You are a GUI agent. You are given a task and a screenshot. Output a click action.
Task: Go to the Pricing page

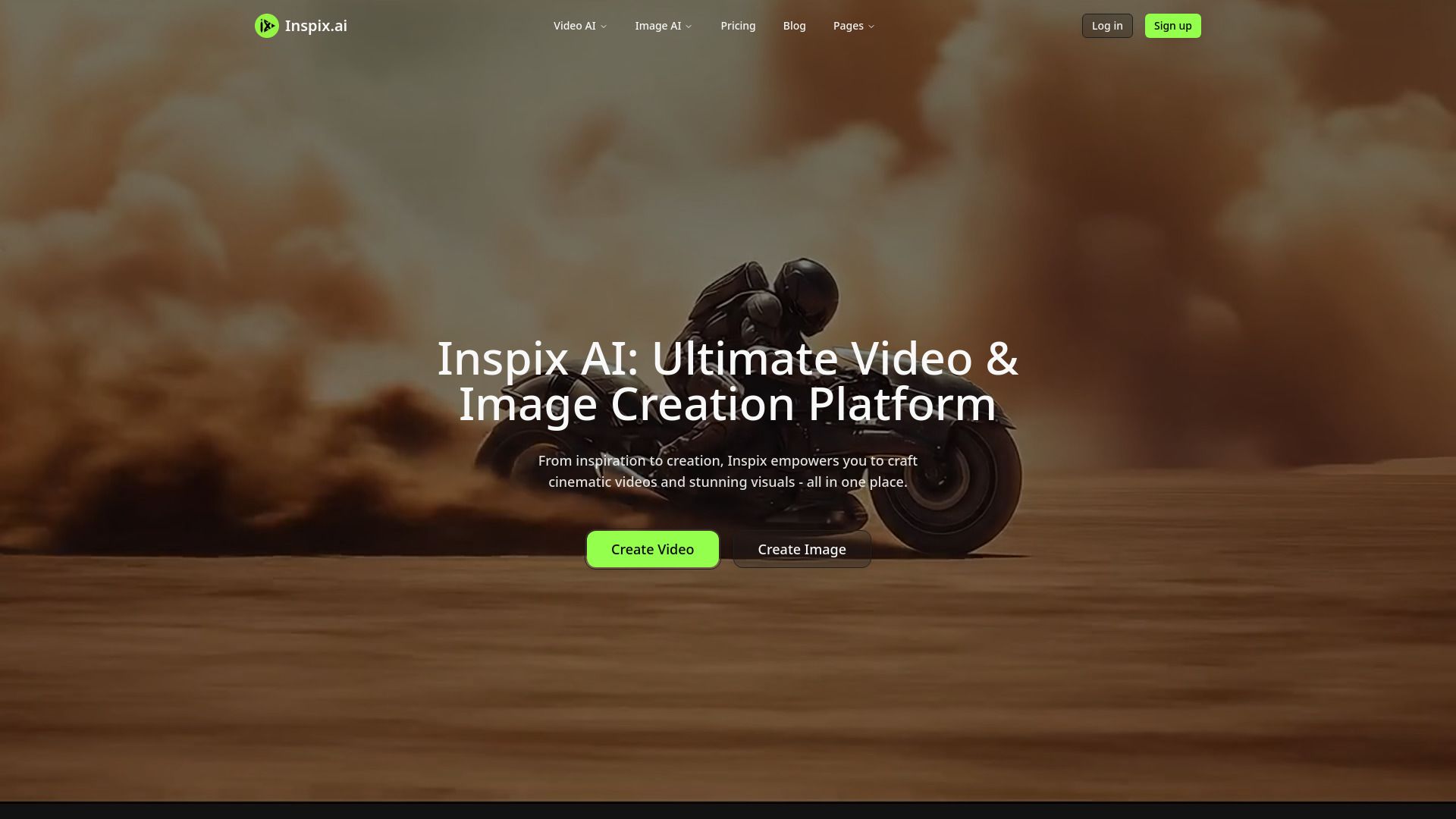point(737,25)
